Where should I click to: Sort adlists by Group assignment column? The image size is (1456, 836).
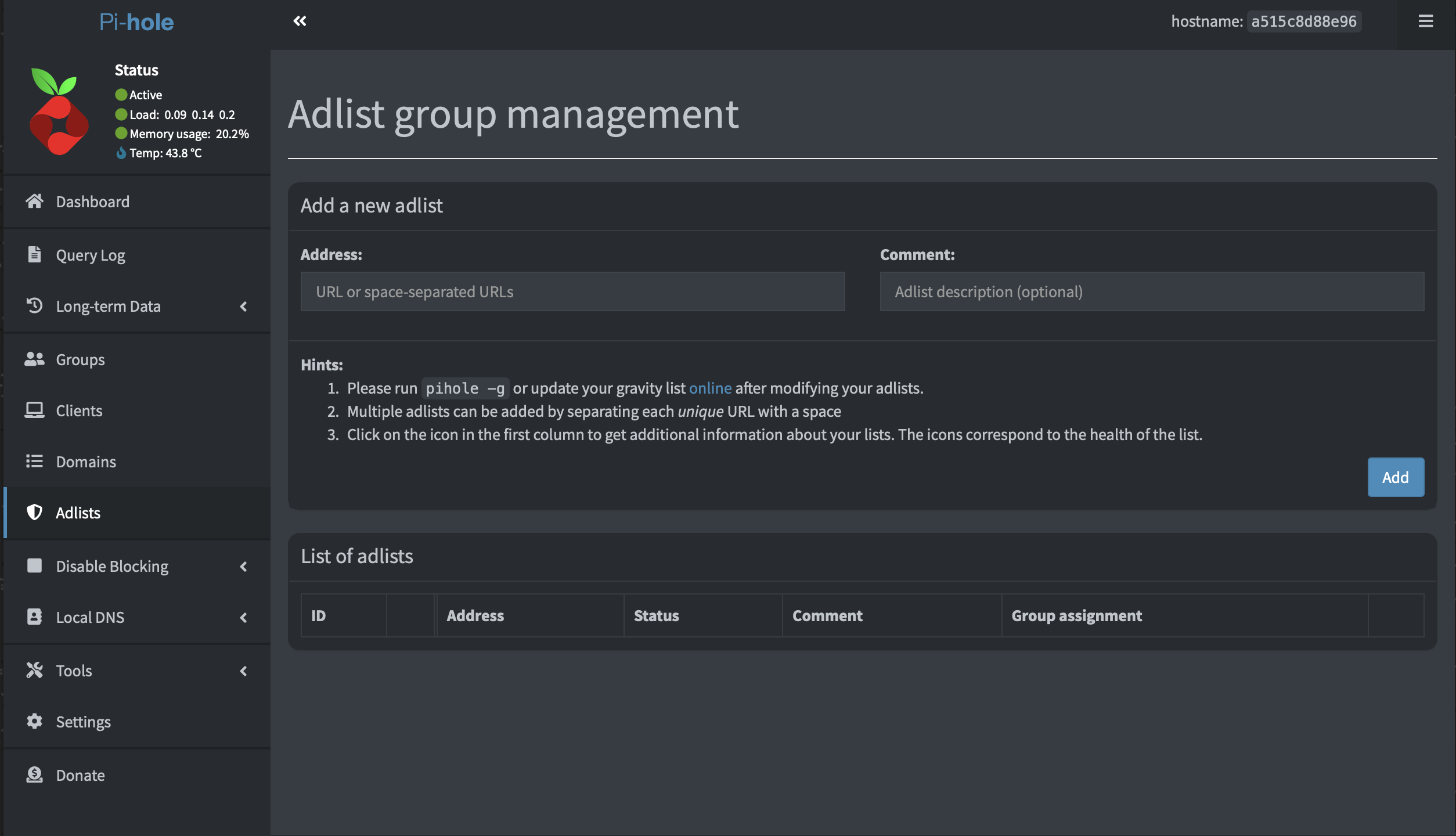tap(1184, 615)
